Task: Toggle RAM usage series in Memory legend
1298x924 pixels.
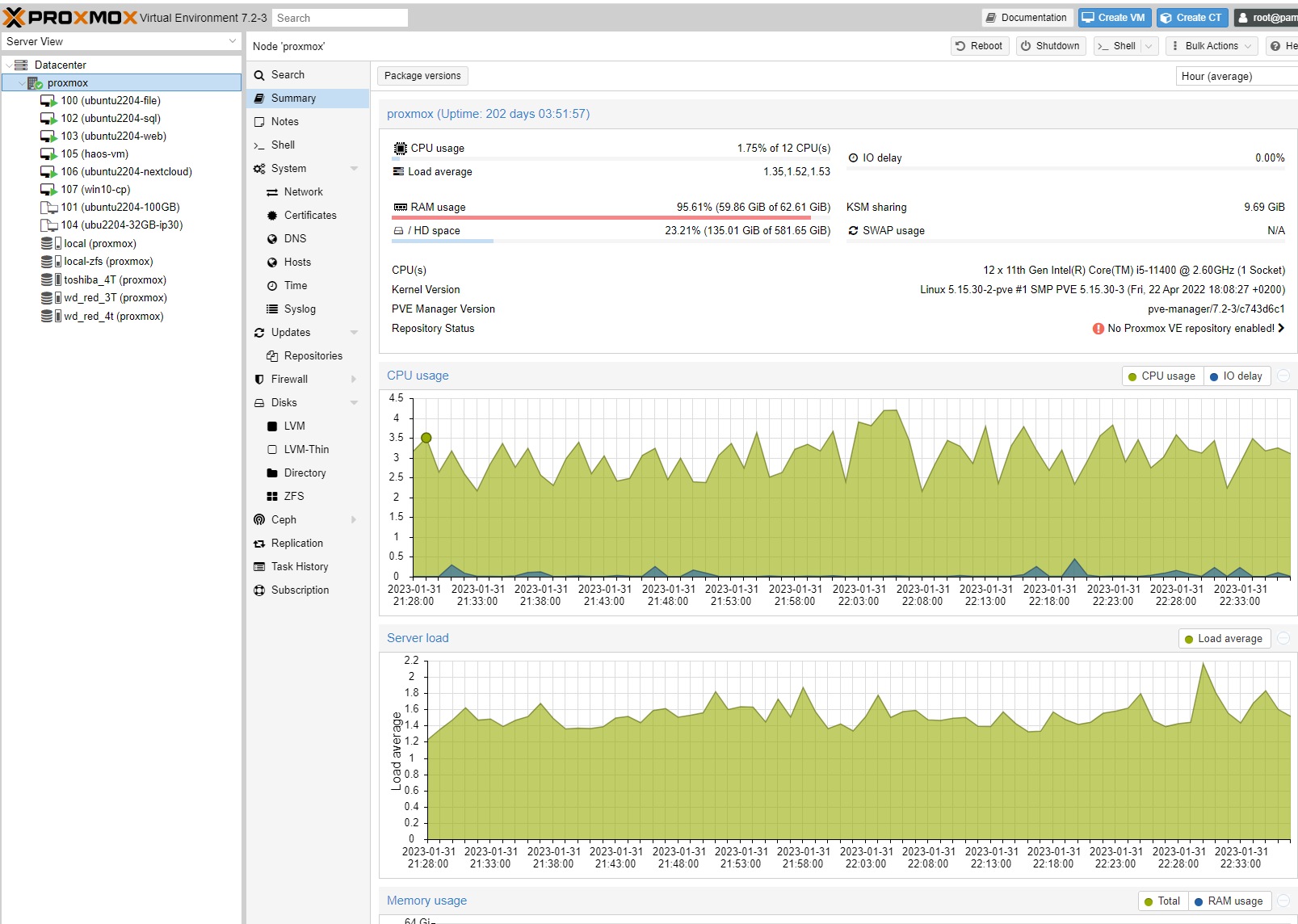Action: (x=1229, y=901)
